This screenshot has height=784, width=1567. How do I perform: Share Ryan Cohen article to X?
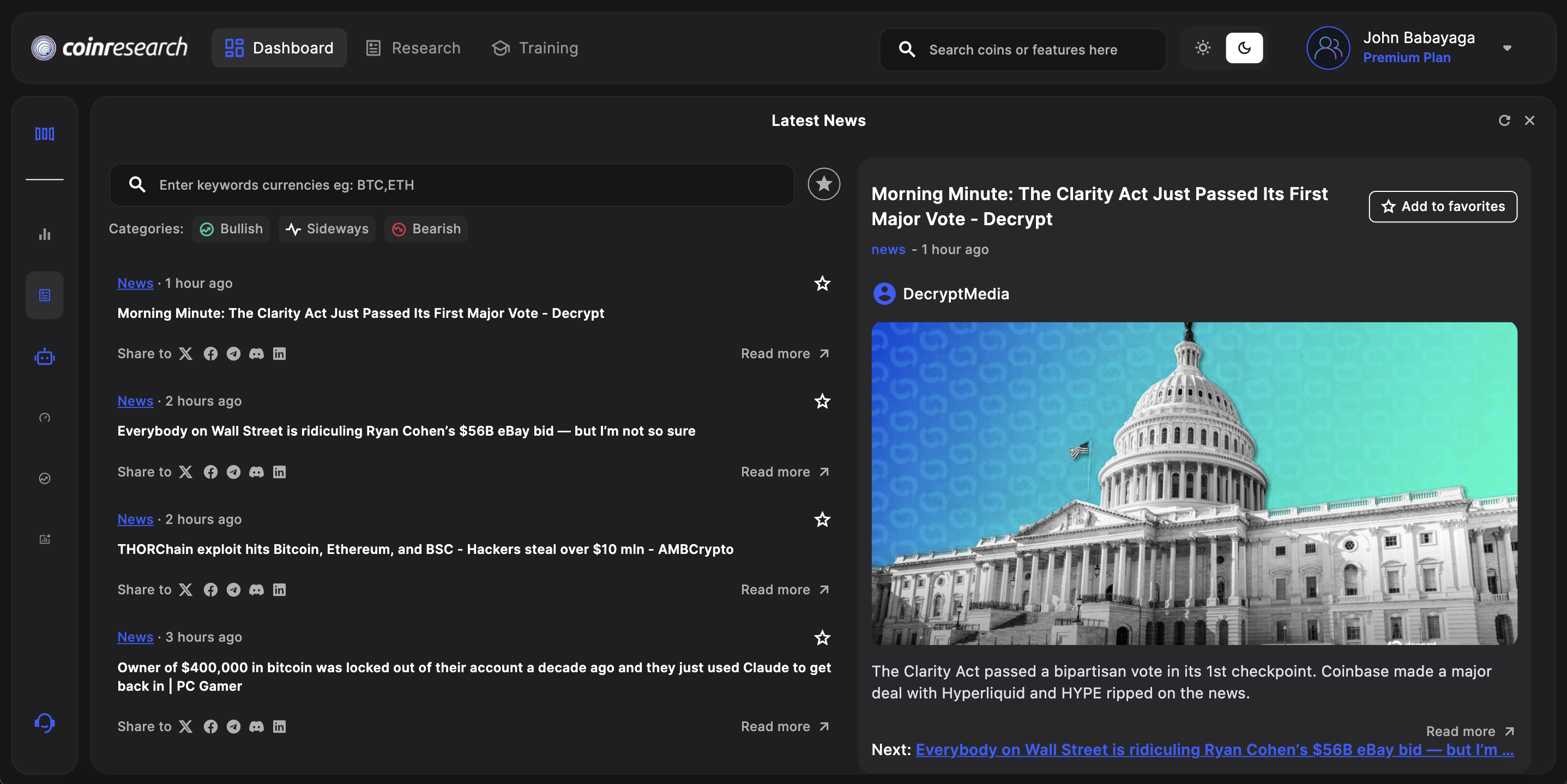(185, 472)
